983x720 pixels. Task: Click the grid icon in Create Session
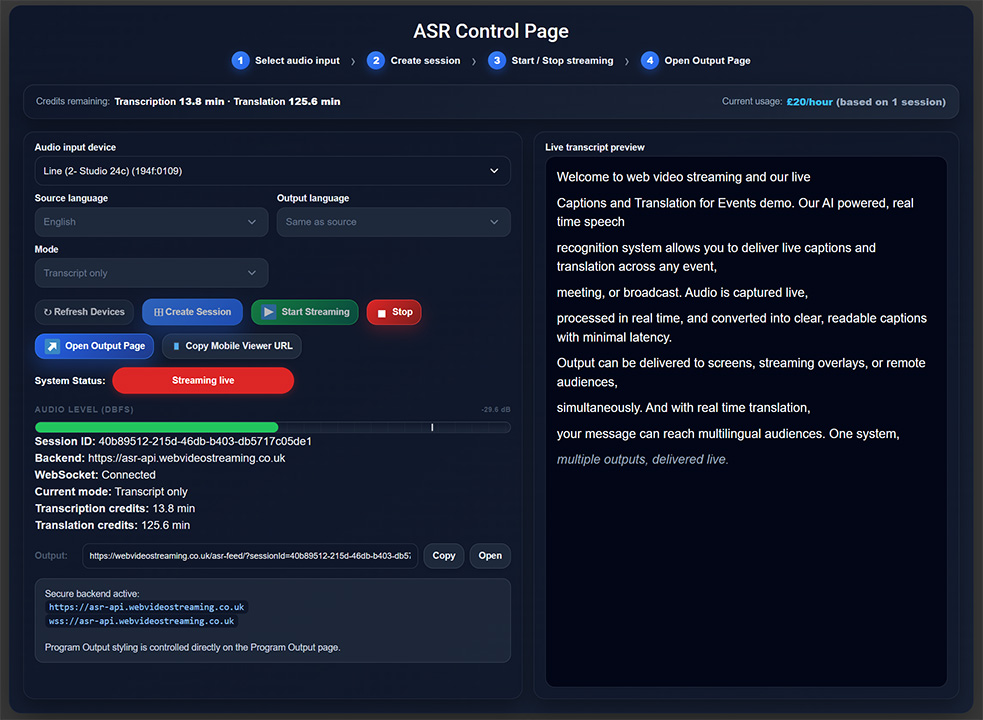tap(159, 312)
